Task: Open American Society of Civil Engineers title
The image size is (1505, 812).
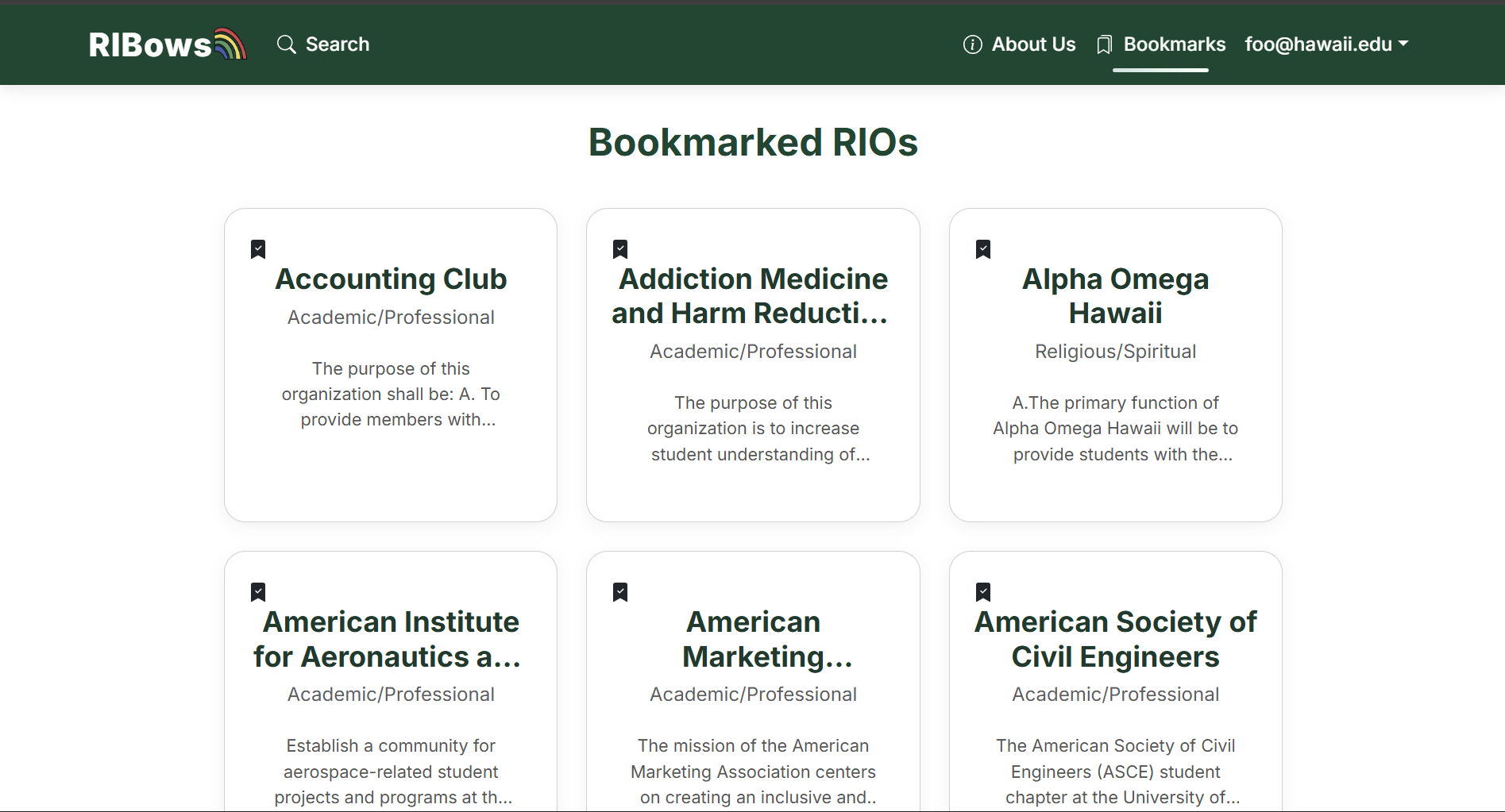Action: tap(1115, 639)
